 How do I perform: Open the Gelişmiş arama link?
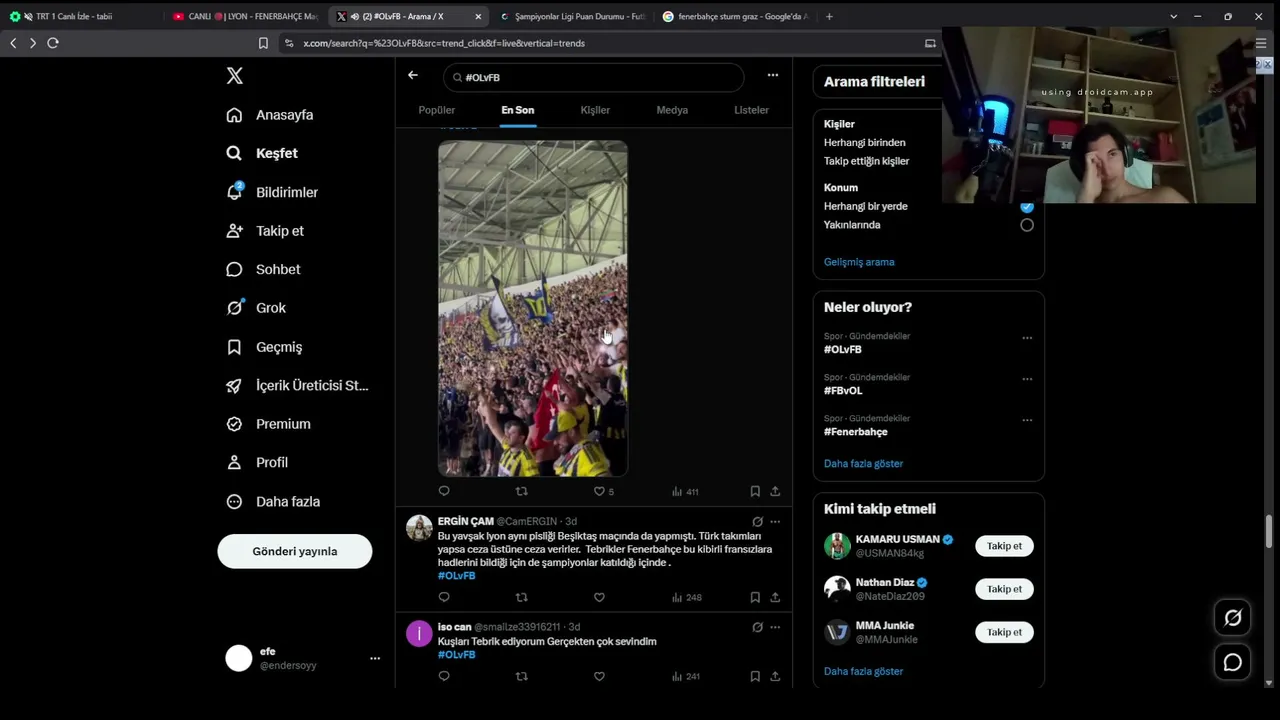859,262
